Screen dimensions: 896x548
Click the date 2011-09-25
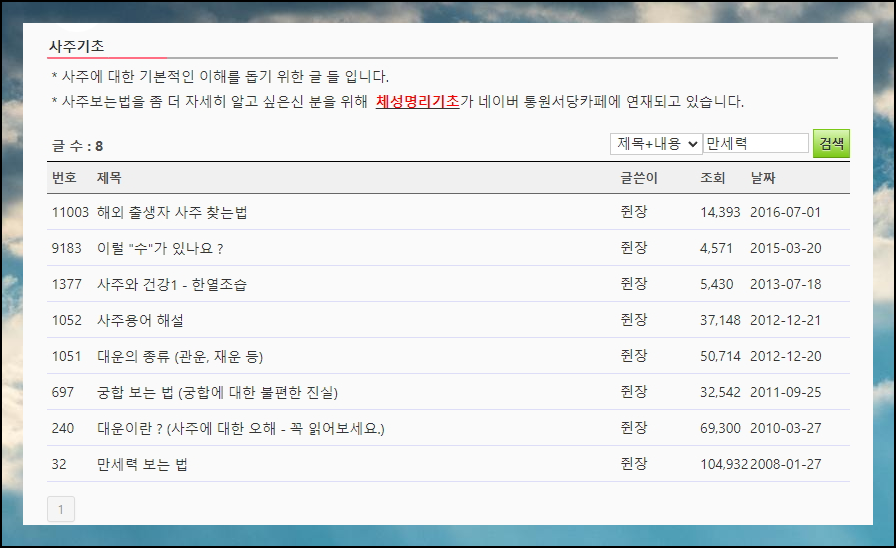coord(786,393)
